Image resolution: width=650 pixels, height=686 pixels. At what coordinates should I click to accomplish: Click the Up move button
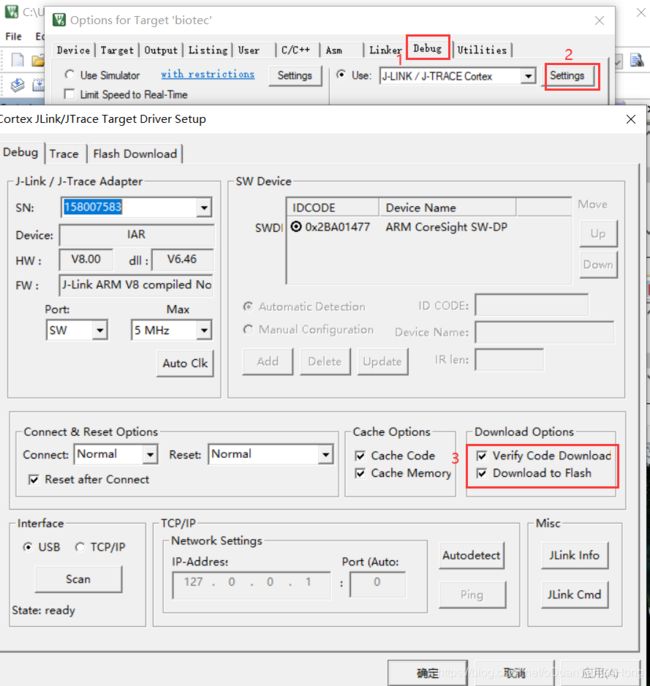(598, 234)
